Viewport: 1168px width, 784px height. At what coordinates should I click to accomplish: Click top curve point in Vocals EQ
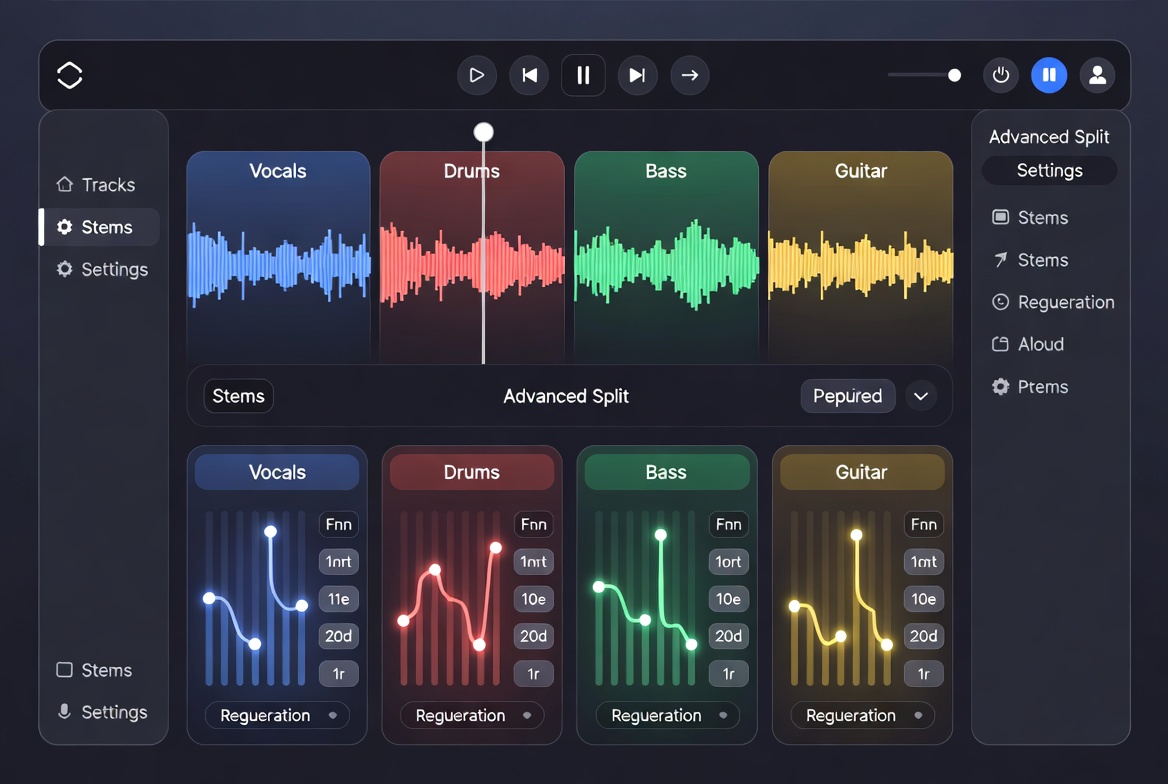point(270,531)
